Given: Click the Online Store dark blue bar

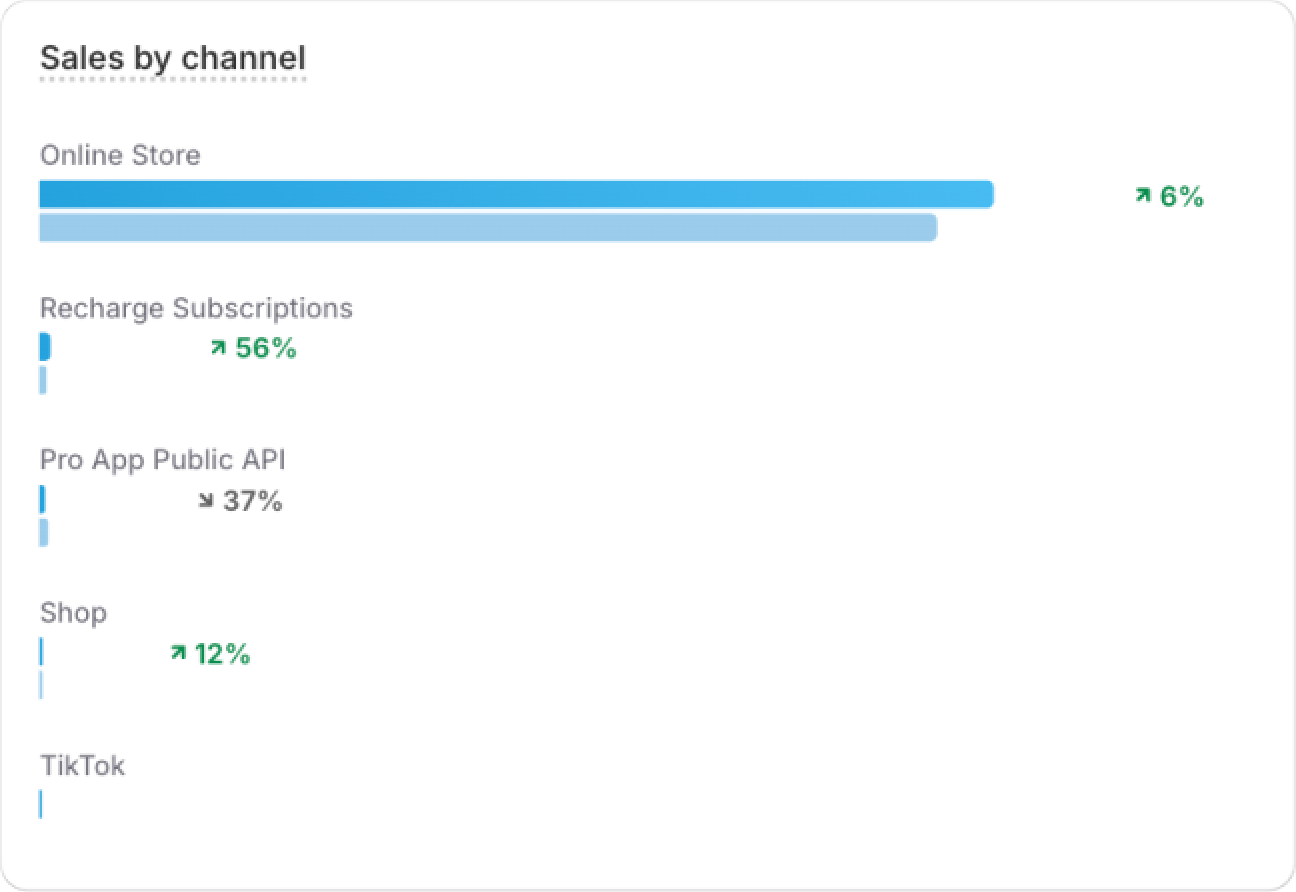Looking at the screenshot, I should point(516,194).
